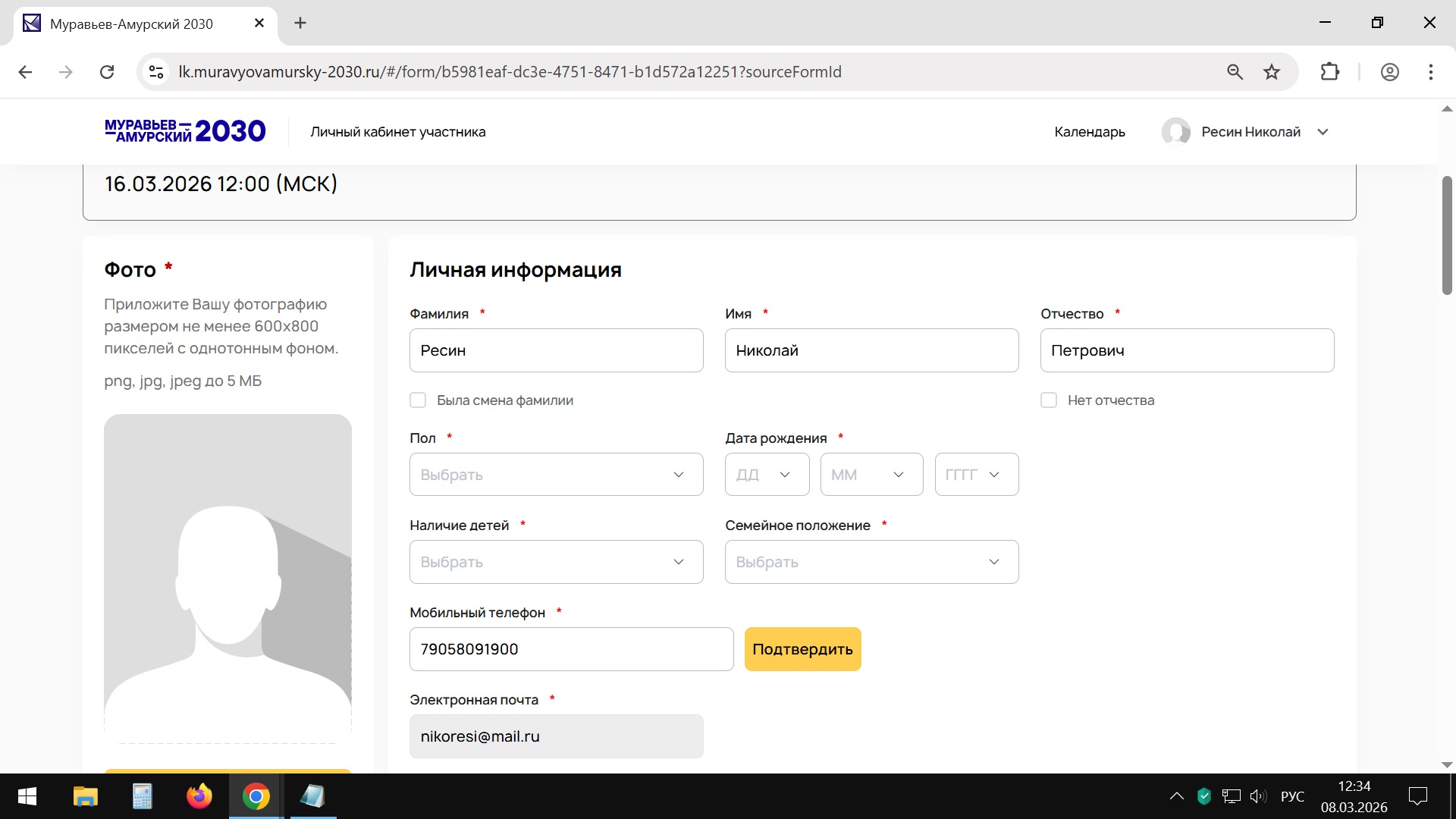Open a new browser tab
Viewport: 1456px width, 819px height.
(x=300, y=24)
